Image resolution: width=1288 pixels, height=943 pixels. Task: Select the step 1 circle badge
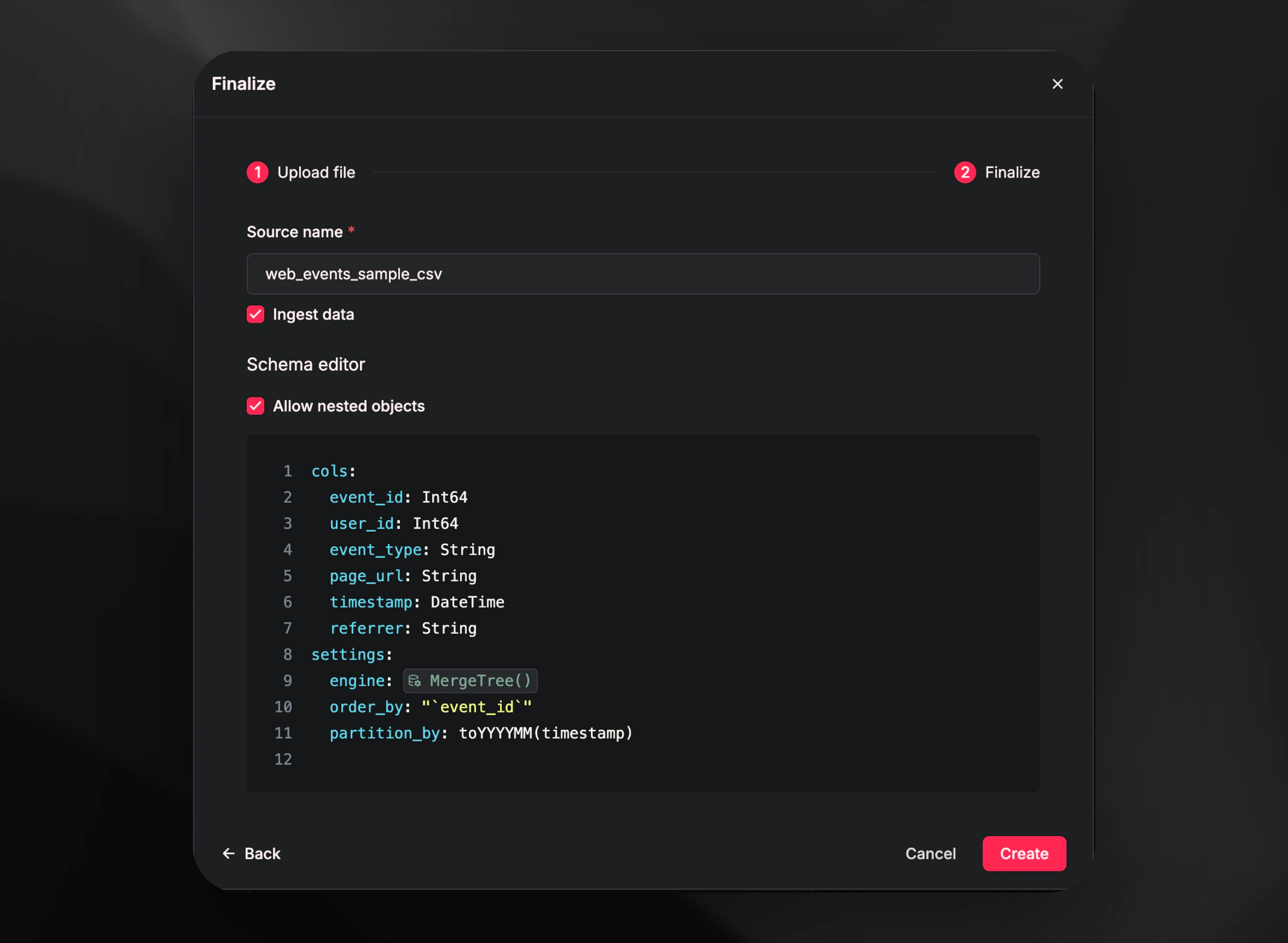click(x=257, y=172)
